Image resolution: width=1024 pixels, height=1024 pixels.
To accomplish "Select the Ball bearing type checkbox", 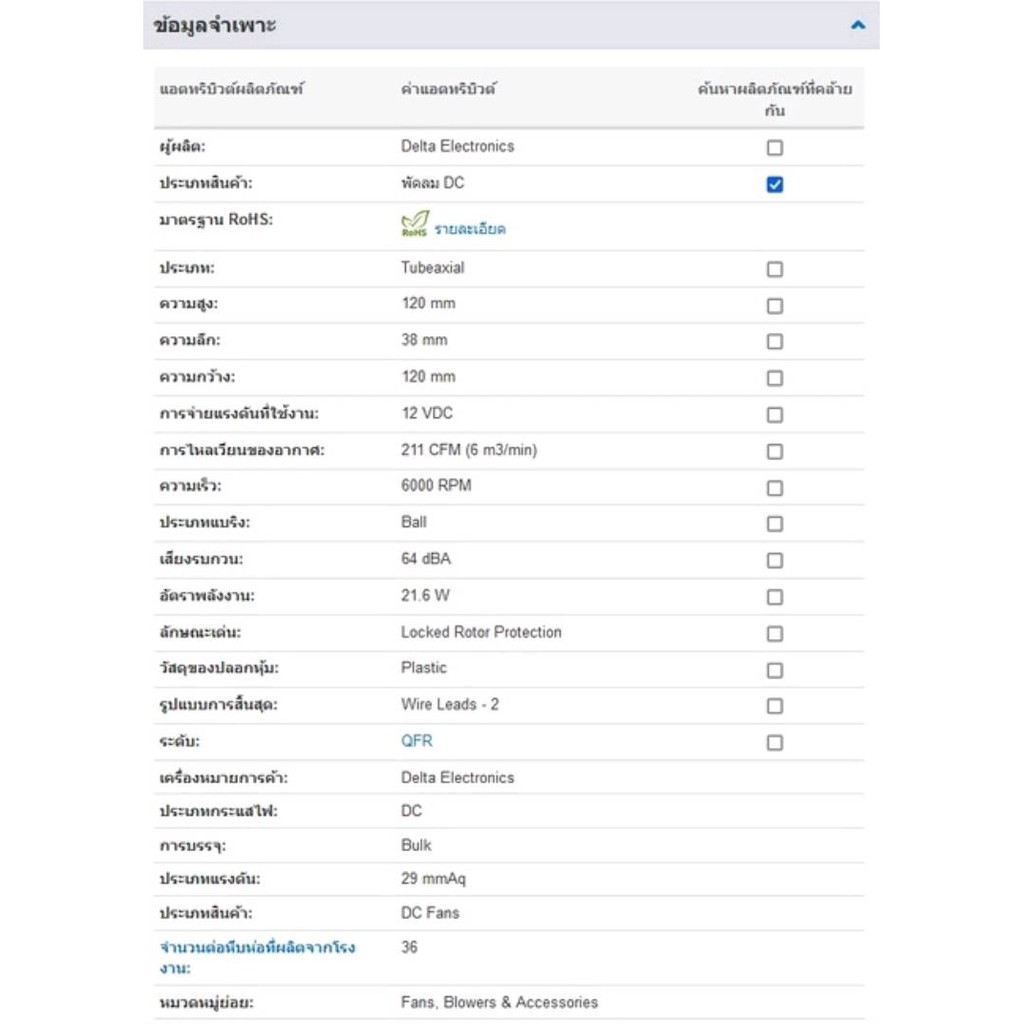I will point(774,524).
